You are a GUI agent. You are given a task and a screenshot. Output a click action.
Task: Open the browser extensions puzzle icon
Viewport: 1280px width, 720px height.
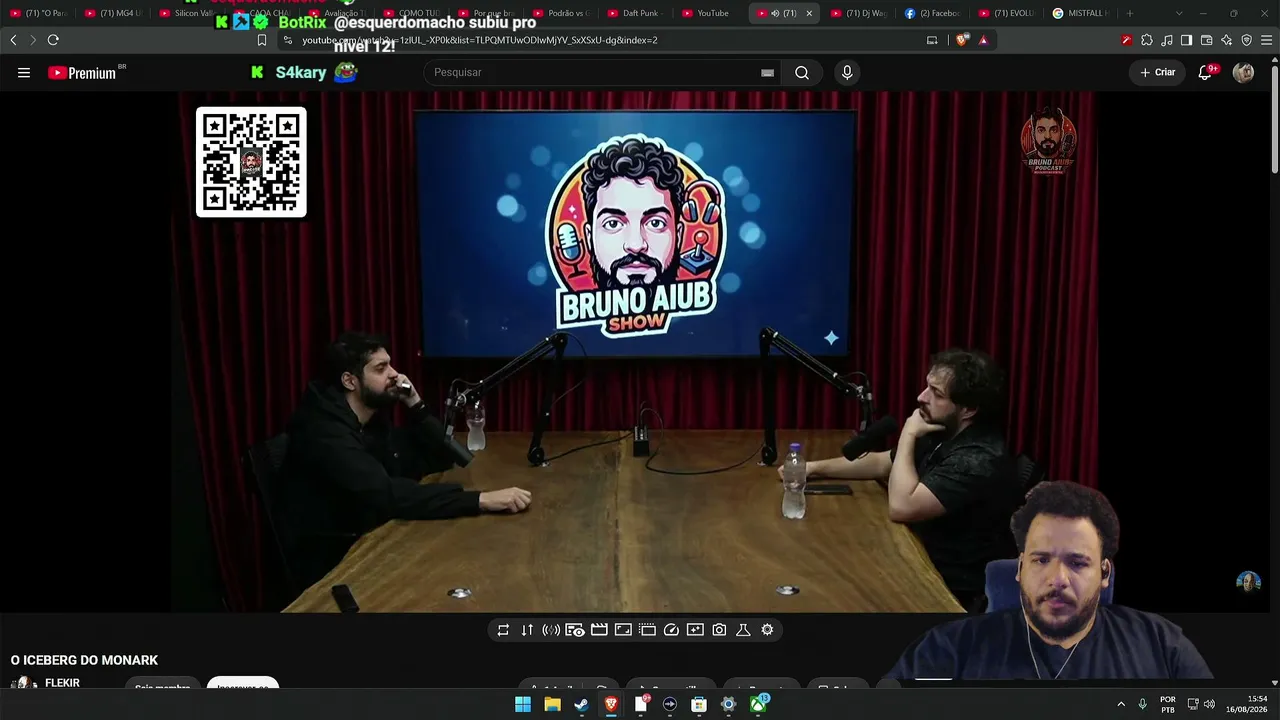coord(1146,40)
